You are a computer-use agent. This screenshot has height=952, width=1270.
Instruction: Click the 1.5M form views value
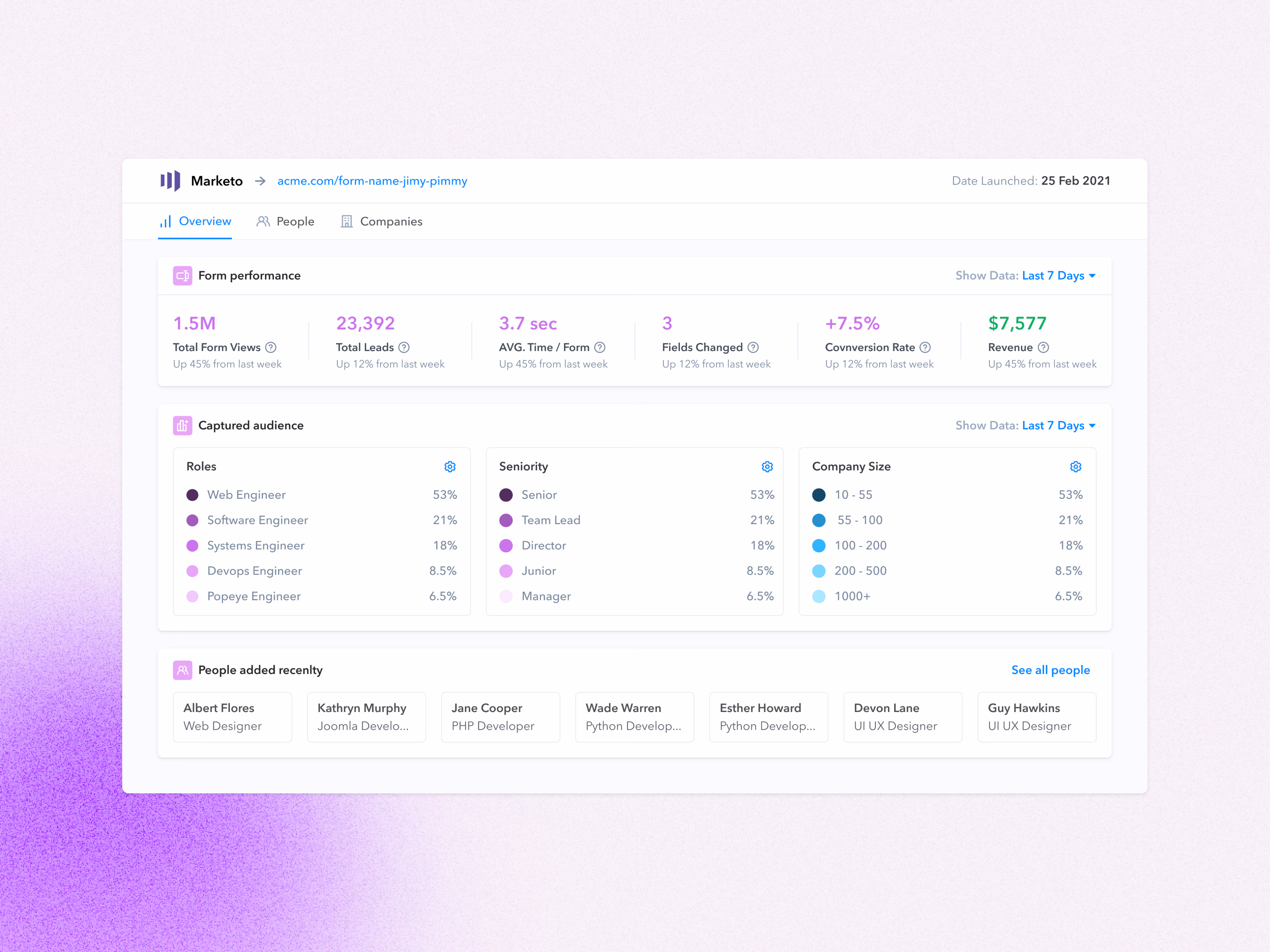coord(194,323)
